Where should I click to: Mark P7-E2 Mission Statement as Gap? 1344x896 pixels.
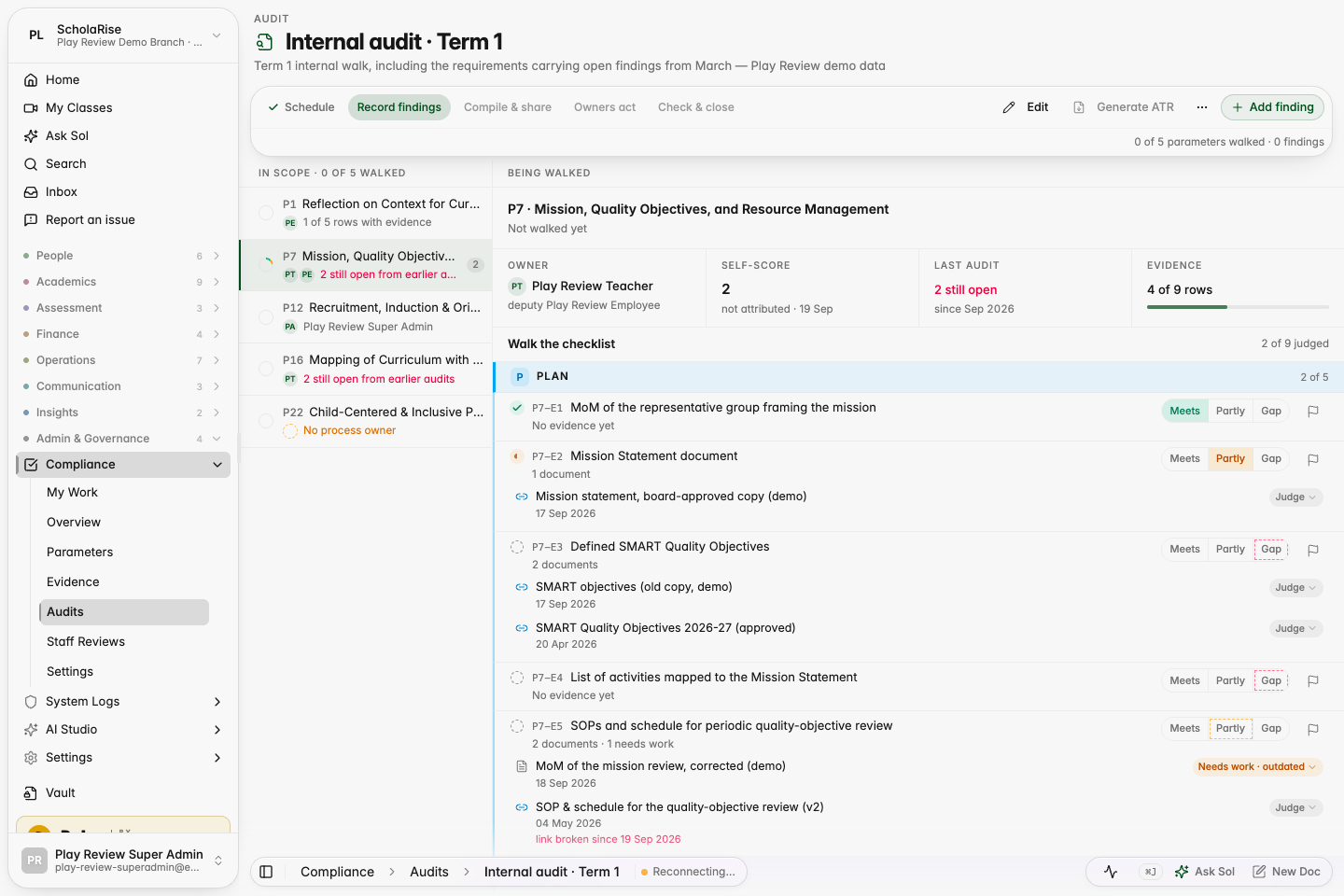1271,459
